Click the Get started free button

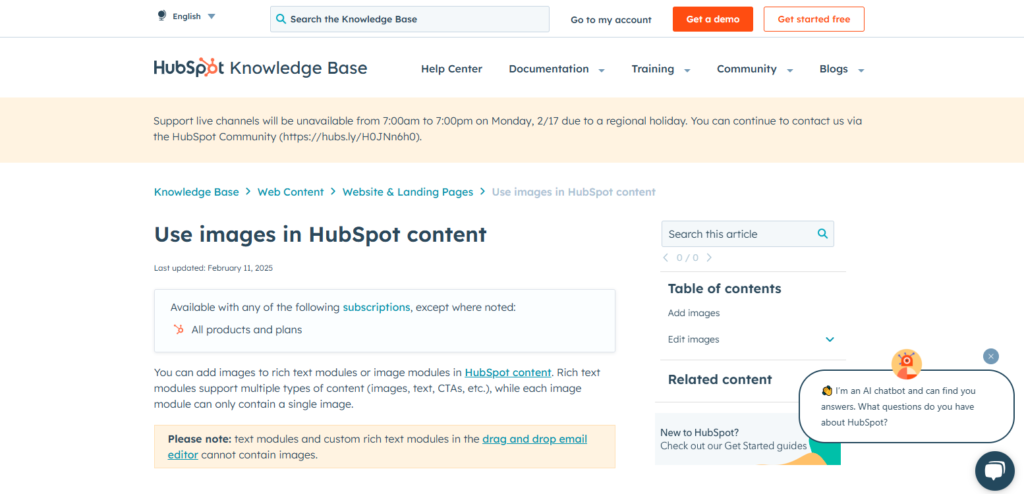814,19
